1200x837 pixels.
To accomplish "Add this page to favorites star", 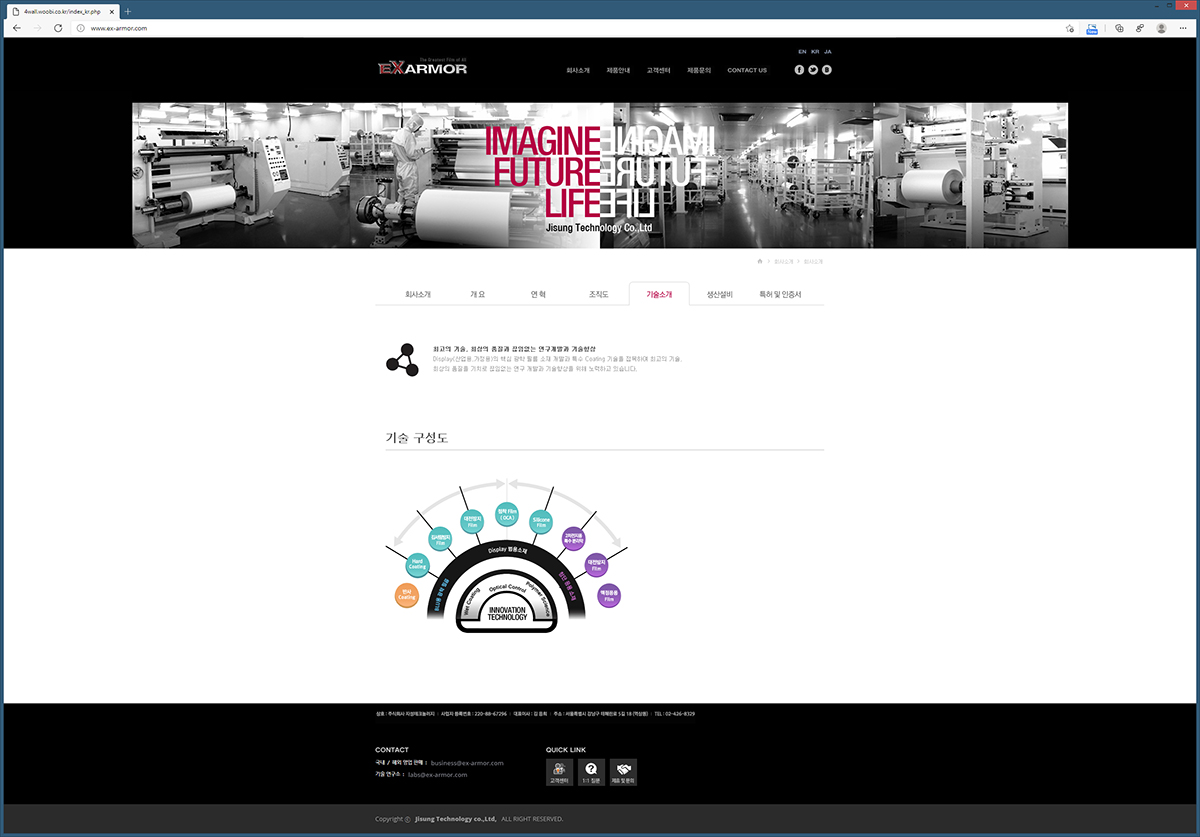I will [x=1070, y=28].
